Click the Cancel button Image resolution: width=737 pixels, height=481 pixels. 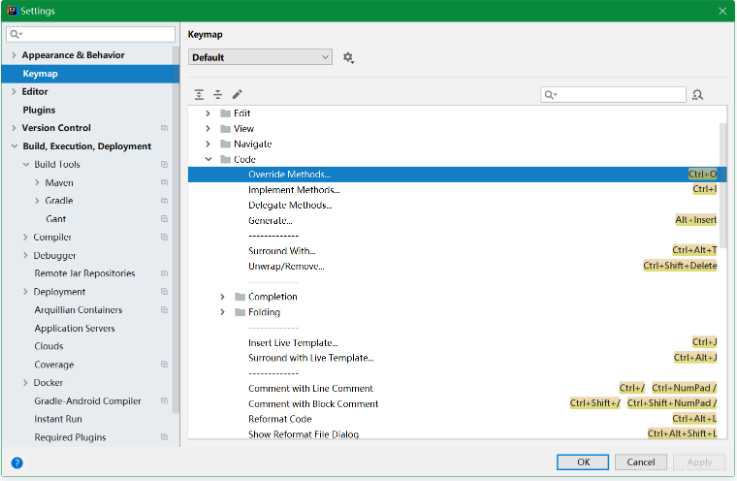[x=641, y=462]
